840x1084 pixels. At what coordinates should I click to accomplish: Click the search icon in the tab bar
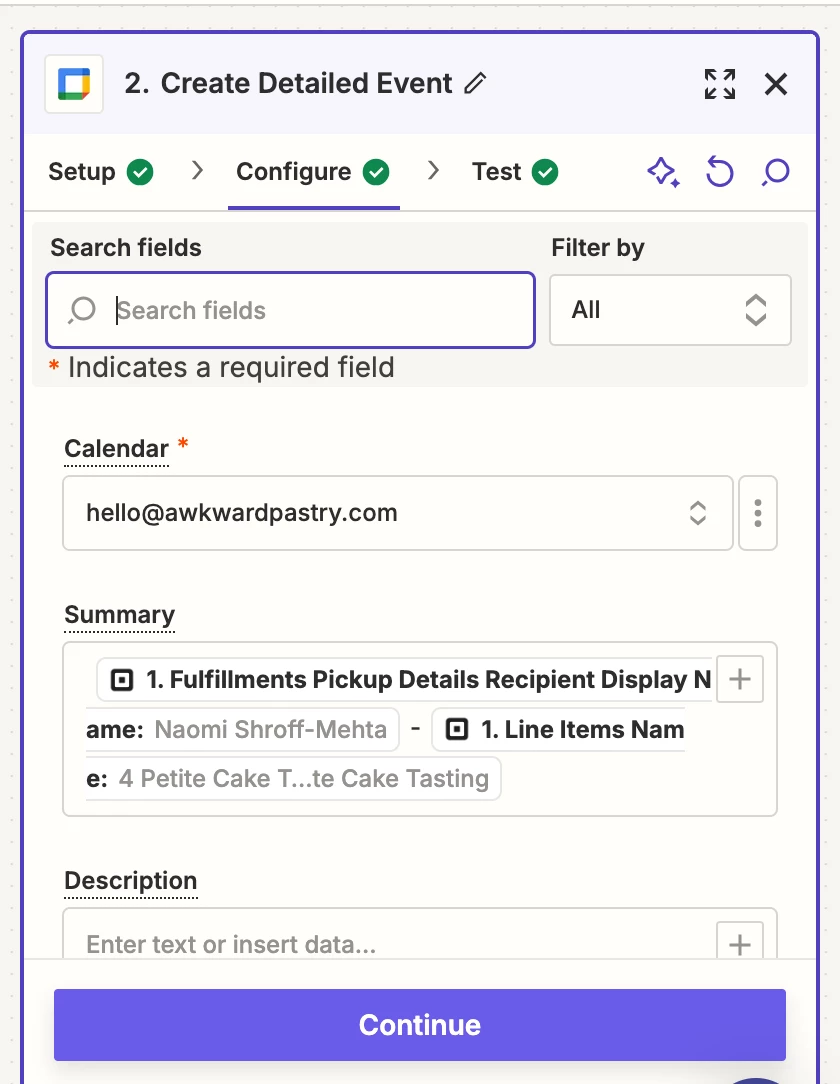pos(775,172)
